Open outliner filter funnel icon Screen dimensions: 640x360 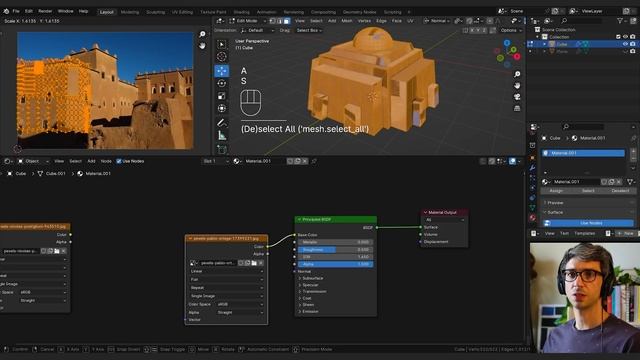pyautogui.click(x=620, y=20)
